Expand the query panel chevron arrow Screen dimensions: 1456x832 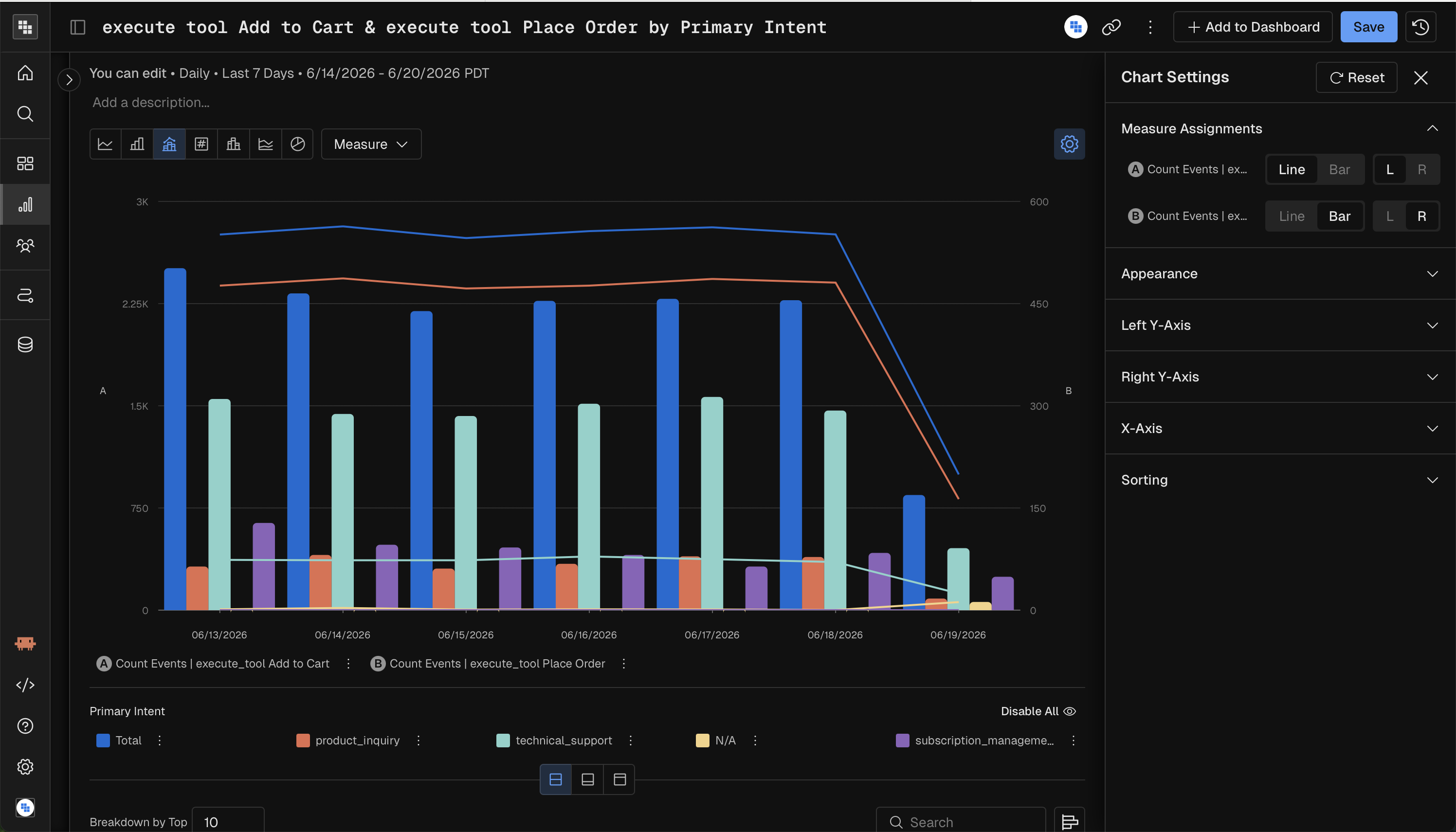point(69,79)
